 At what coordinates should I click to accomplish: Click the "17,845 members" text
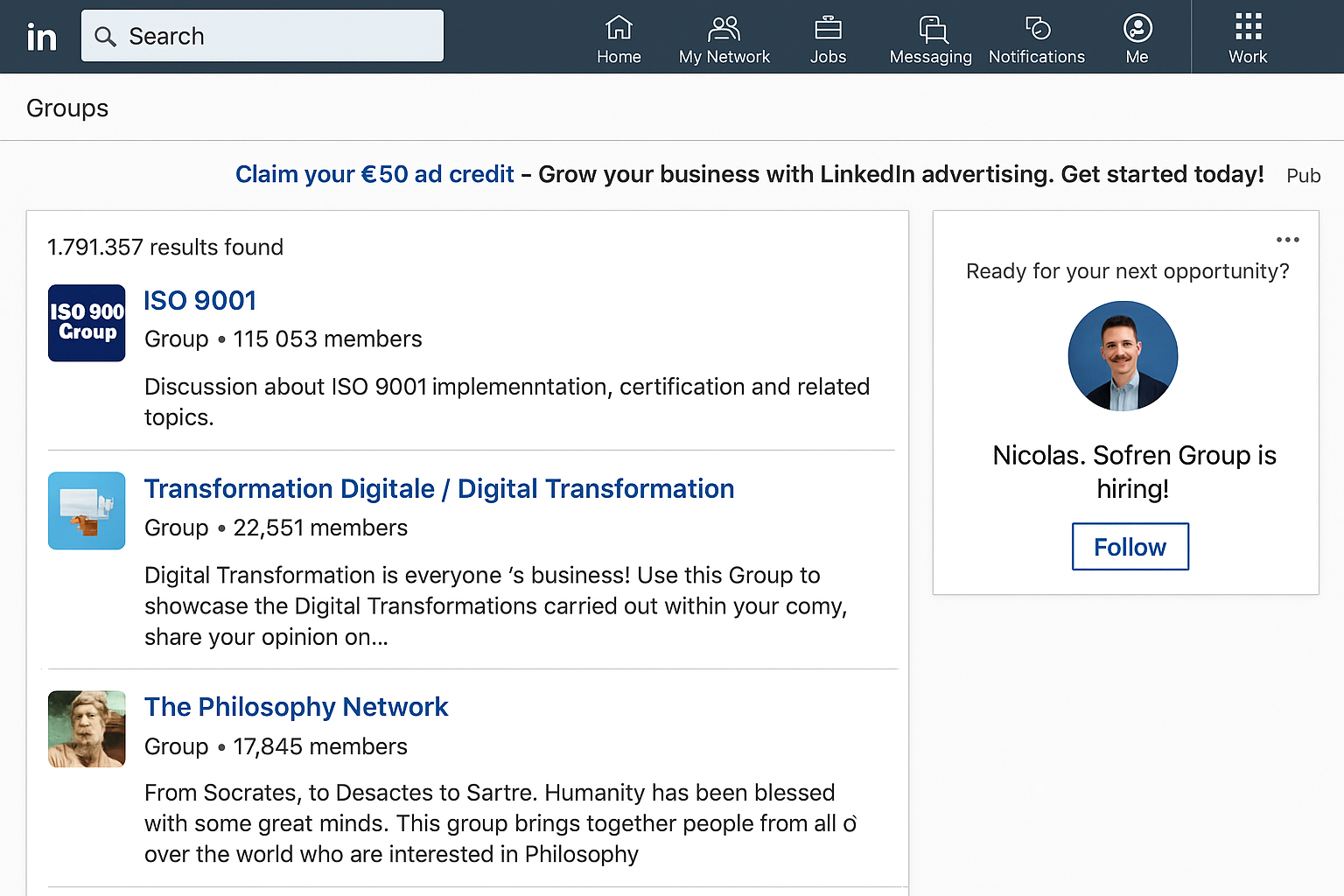tap(320, 746)
